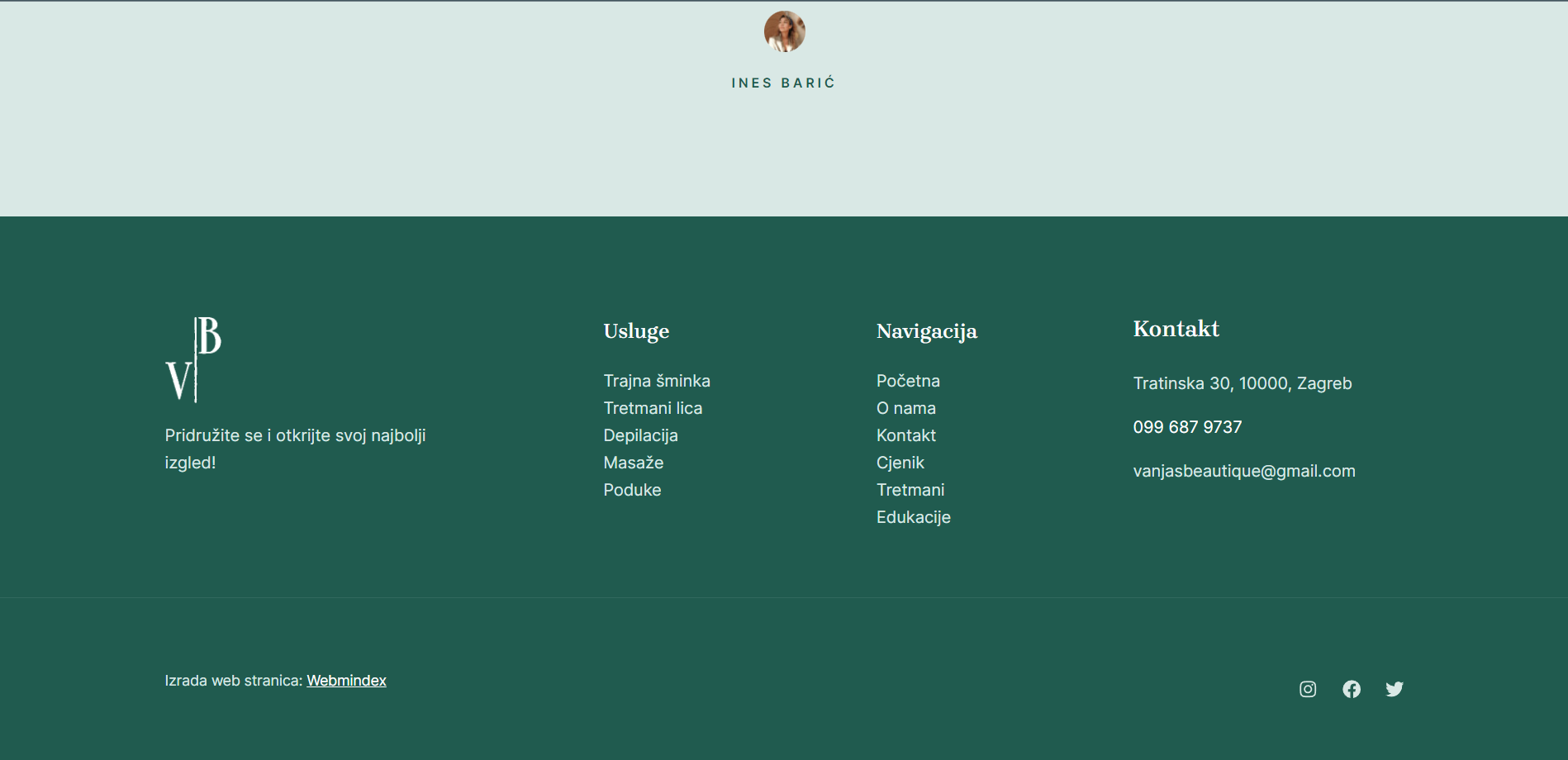Click the VB logo in footer

pos(193,359)
